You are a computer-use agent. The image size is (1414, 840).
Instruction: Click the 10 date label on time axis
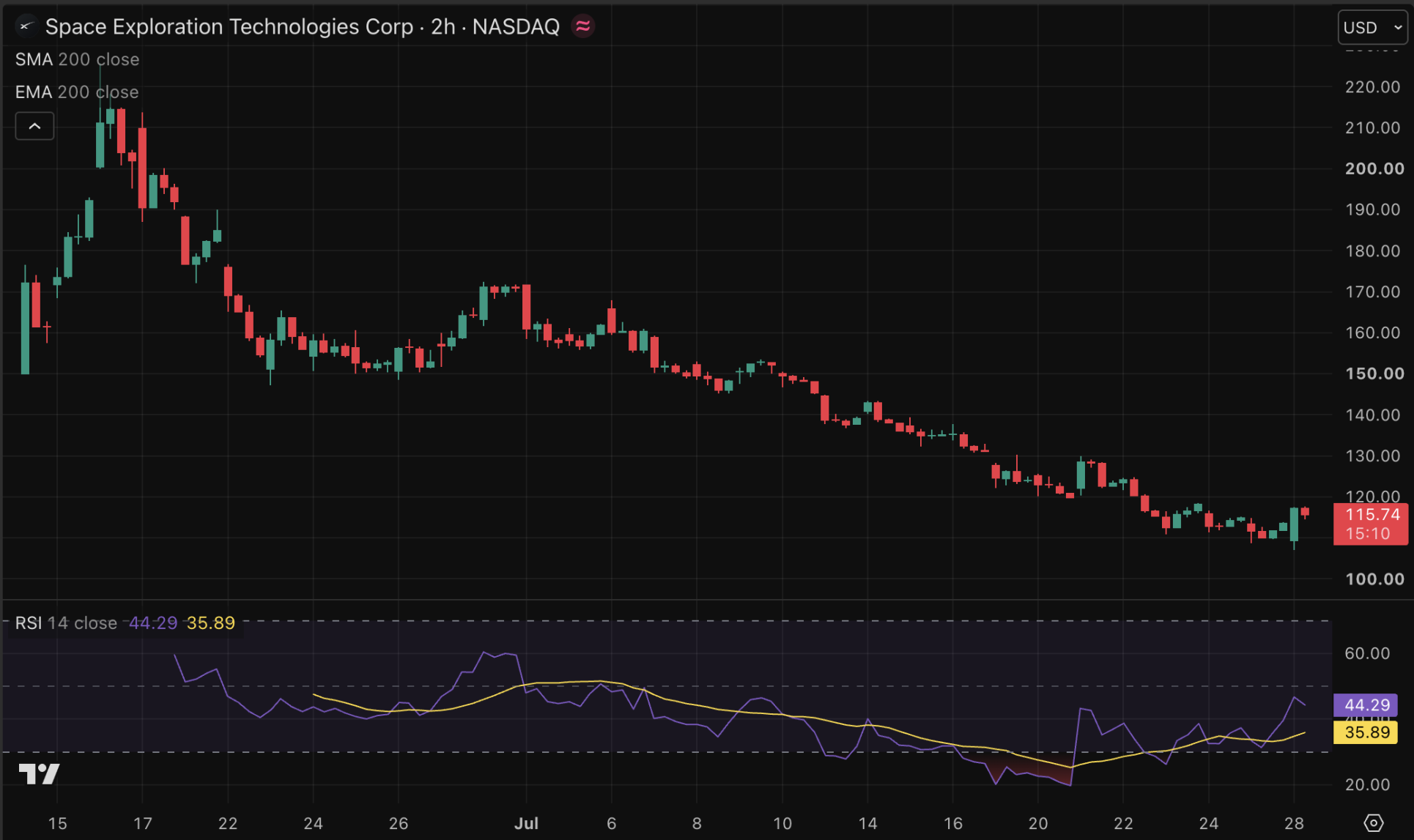(782, 823)
